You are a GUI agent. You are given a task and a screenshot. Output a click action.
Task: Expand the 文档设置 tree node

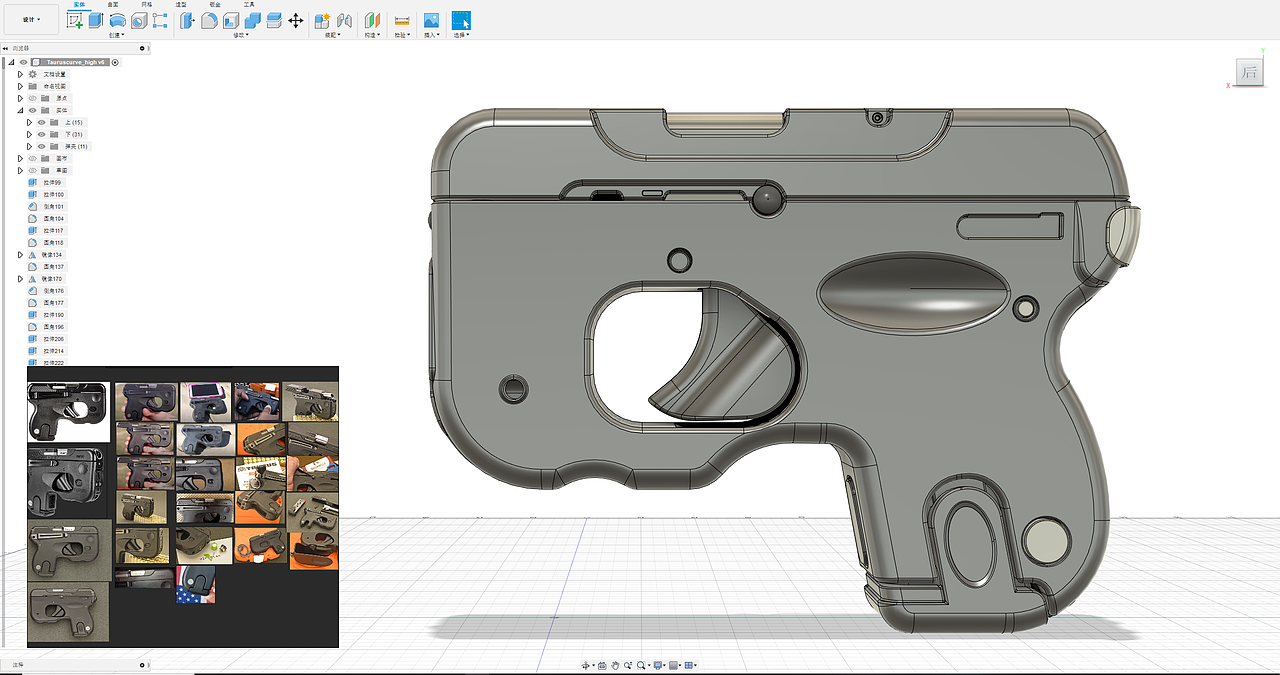20,74
